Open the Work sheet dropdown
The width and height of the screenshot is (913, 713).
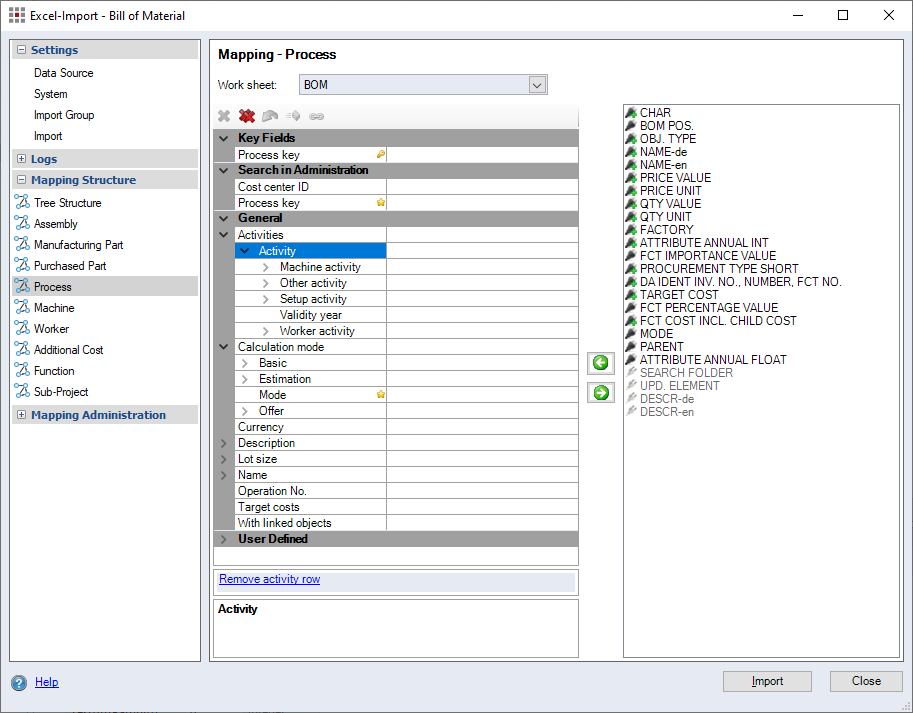pos(537,85)
